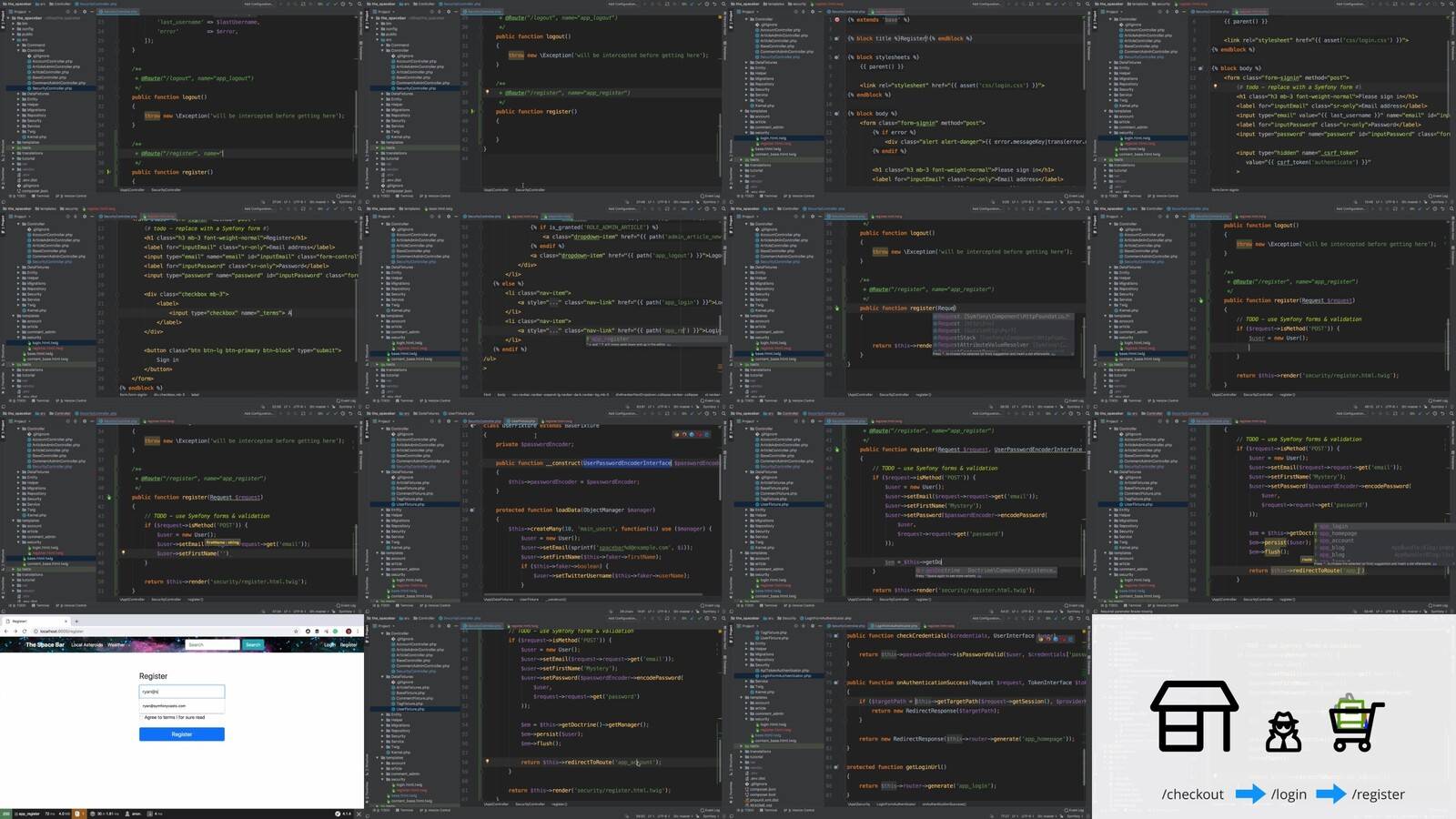
Task: Click the /checkout label on the slide
Action: 1192,794
